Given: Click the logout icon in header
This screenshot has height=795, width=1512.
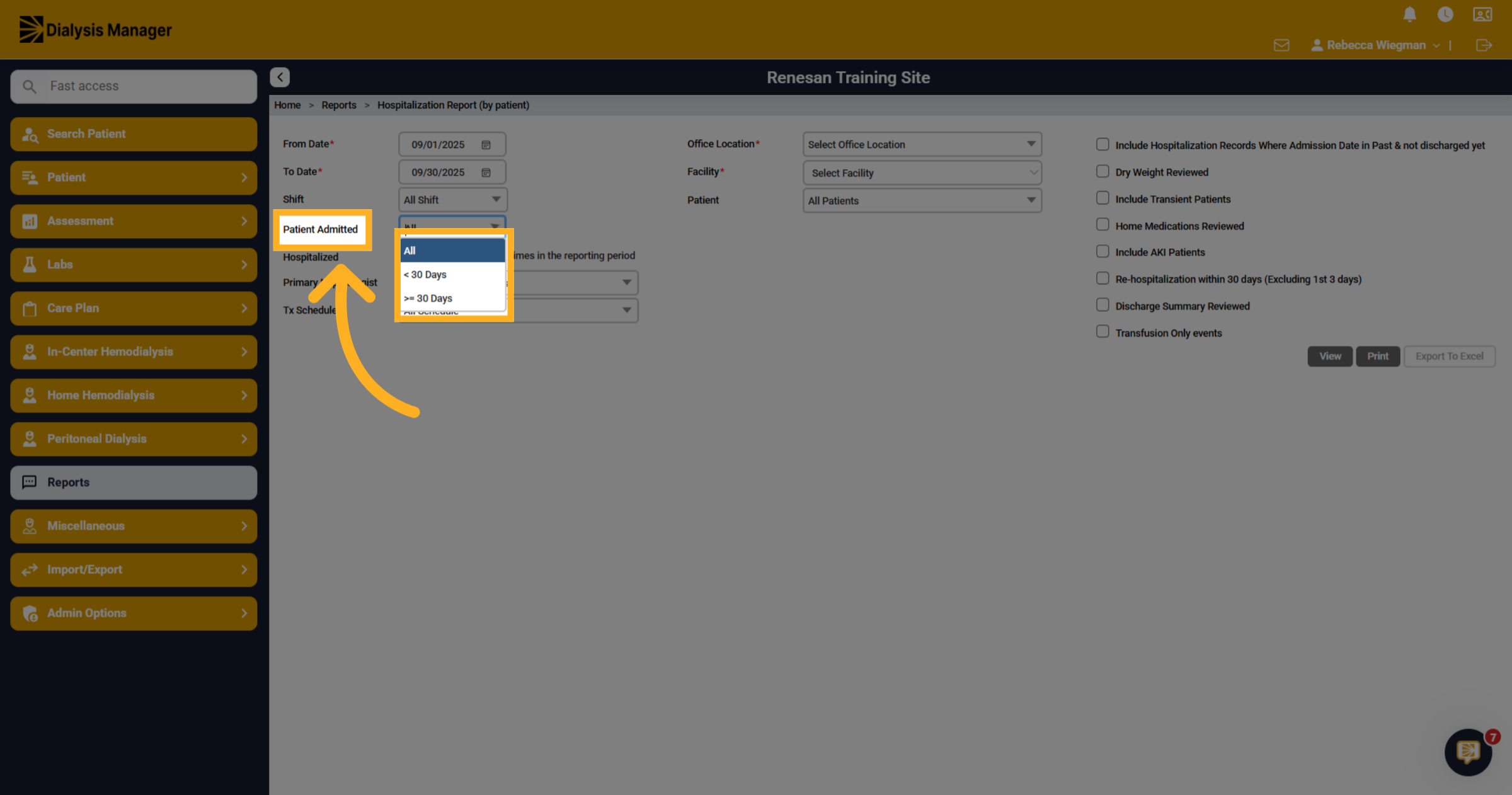Looking at the screenshot, I should [x=1484, y=45].
